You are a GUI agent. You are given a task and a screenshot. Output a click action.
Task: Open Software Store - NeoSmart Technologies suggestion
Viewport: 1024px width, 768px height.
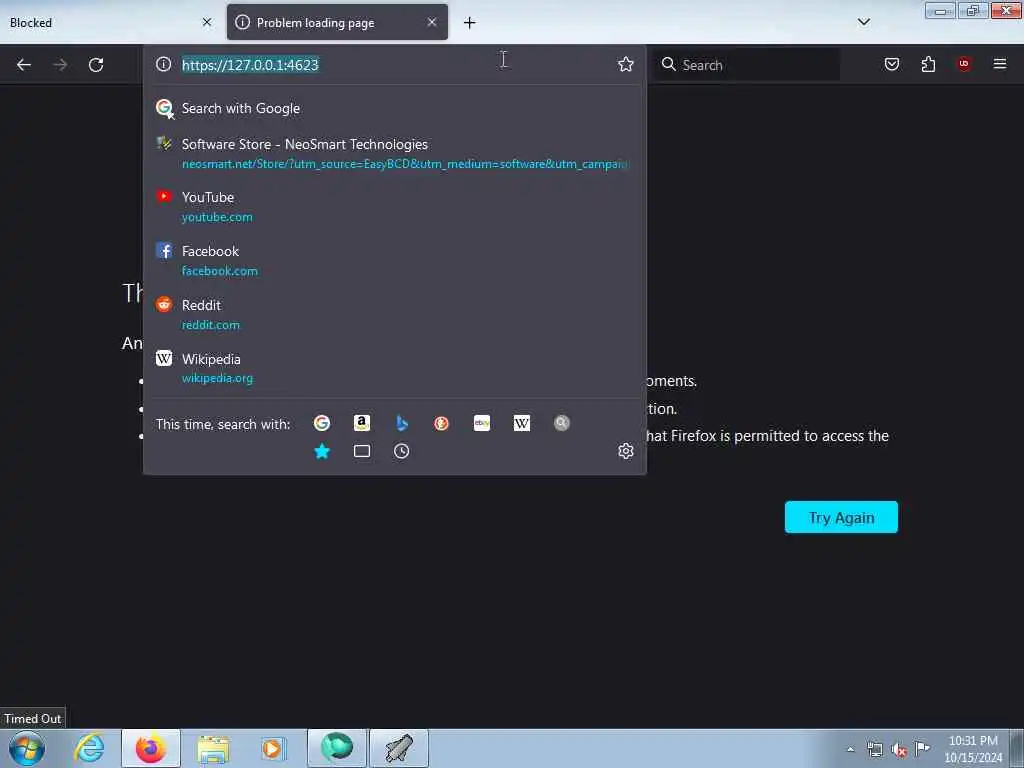[394, 153]
